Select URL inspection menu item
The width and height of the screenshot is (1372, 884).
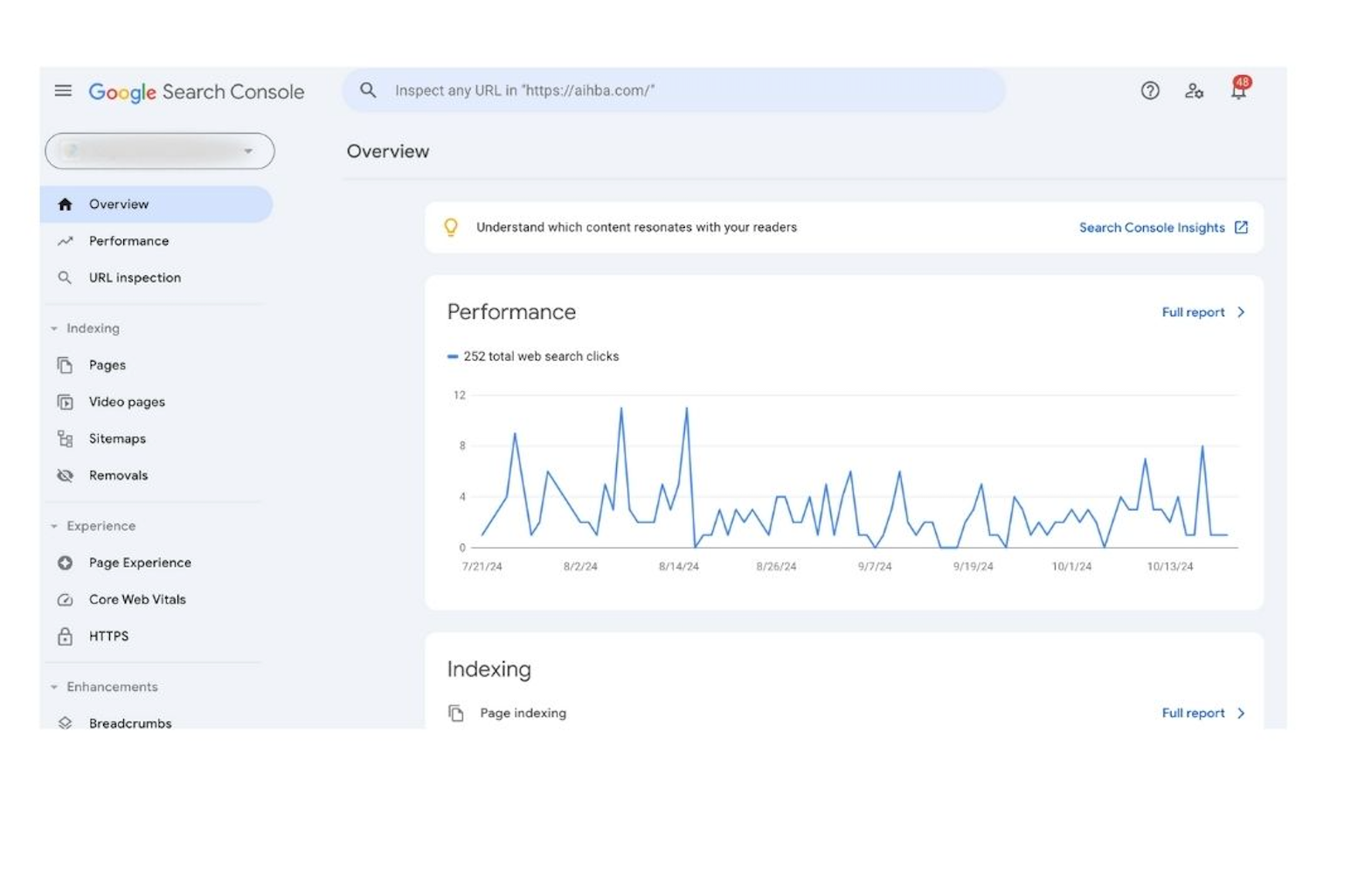coord(135,278)
